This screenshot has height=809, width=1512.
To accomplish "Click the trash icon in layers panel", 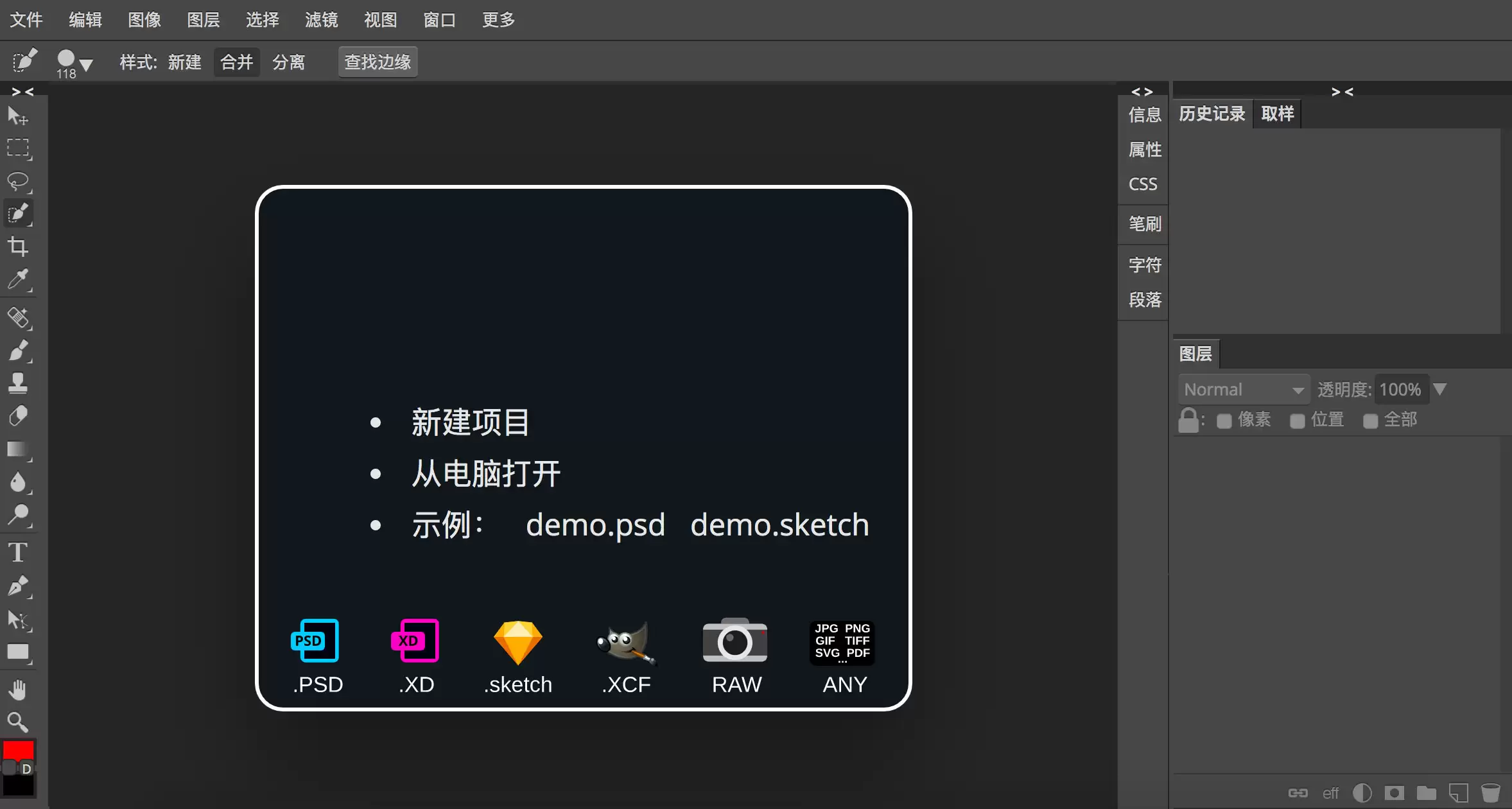I will tap(1490, 793).
